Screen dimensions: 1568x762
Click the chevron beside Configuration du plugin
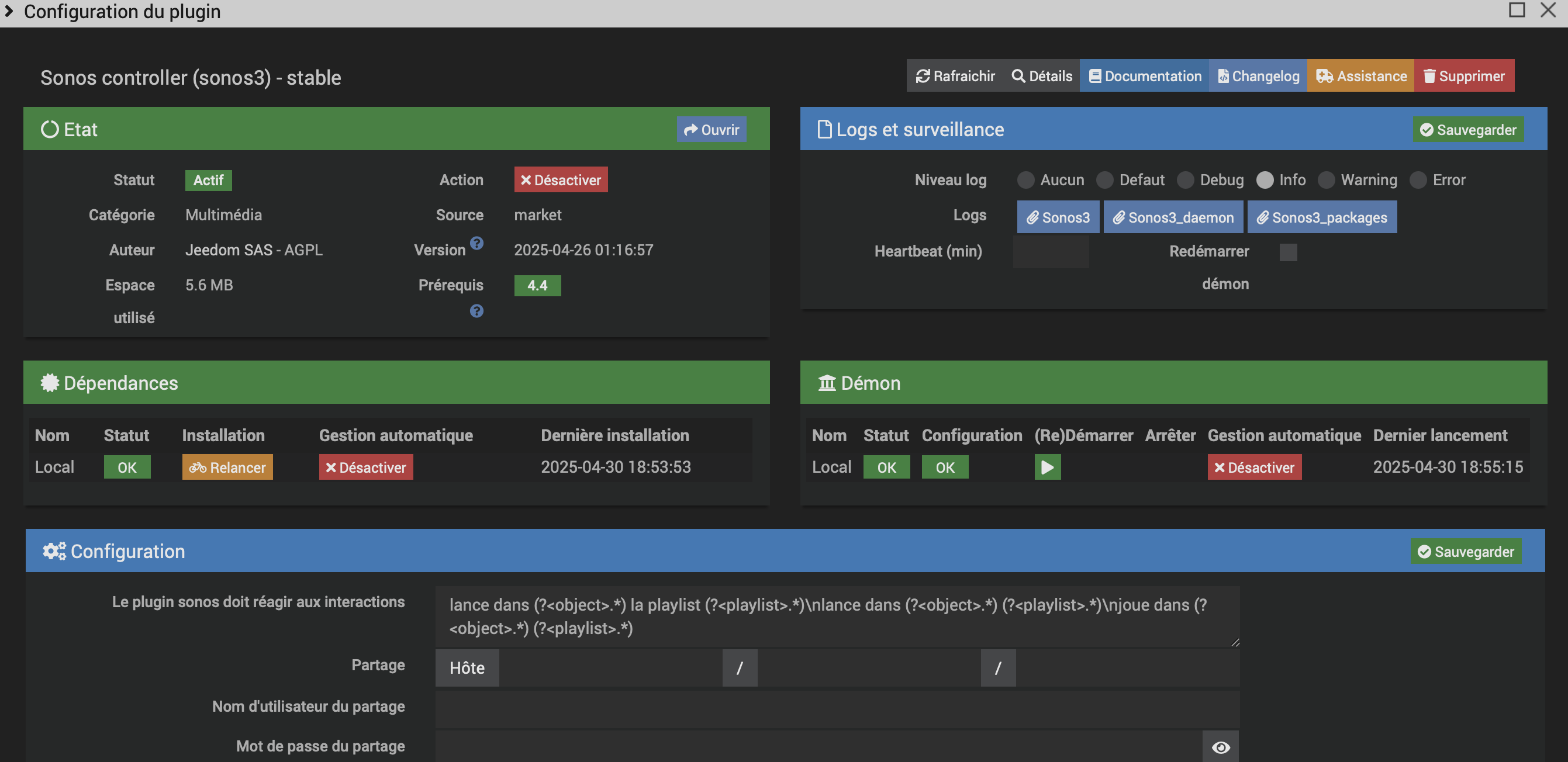click(9, 11)
